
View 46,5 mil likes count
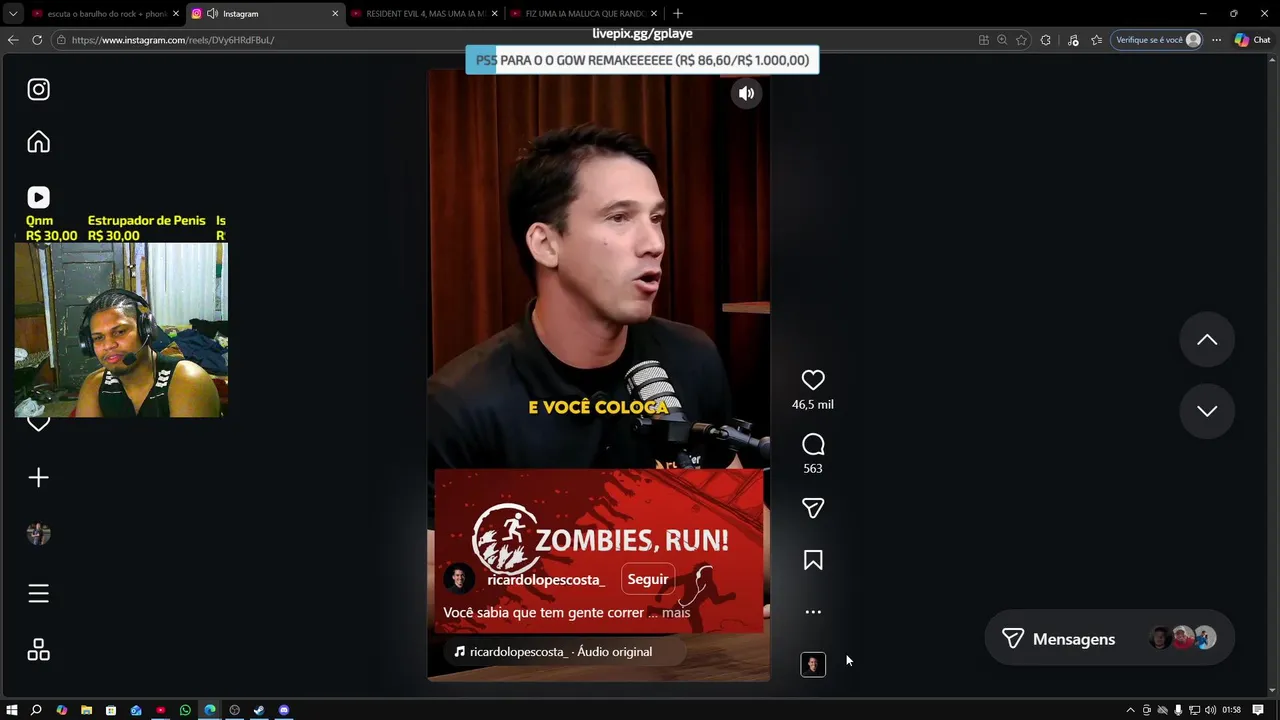[x=813, y=405]
